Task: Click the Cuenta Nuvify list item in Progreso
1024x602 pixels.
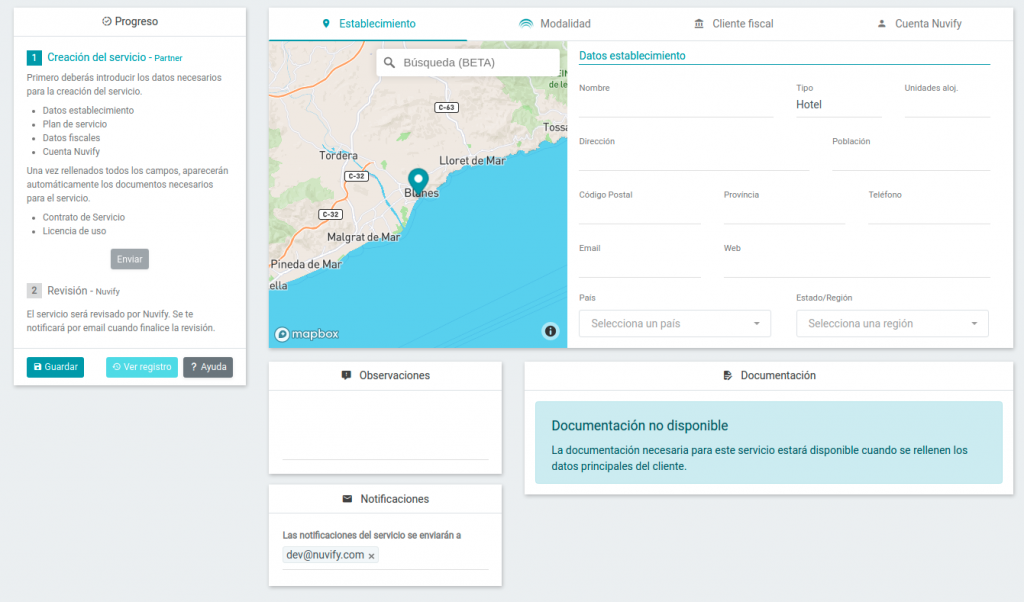Action: point(71,151)
